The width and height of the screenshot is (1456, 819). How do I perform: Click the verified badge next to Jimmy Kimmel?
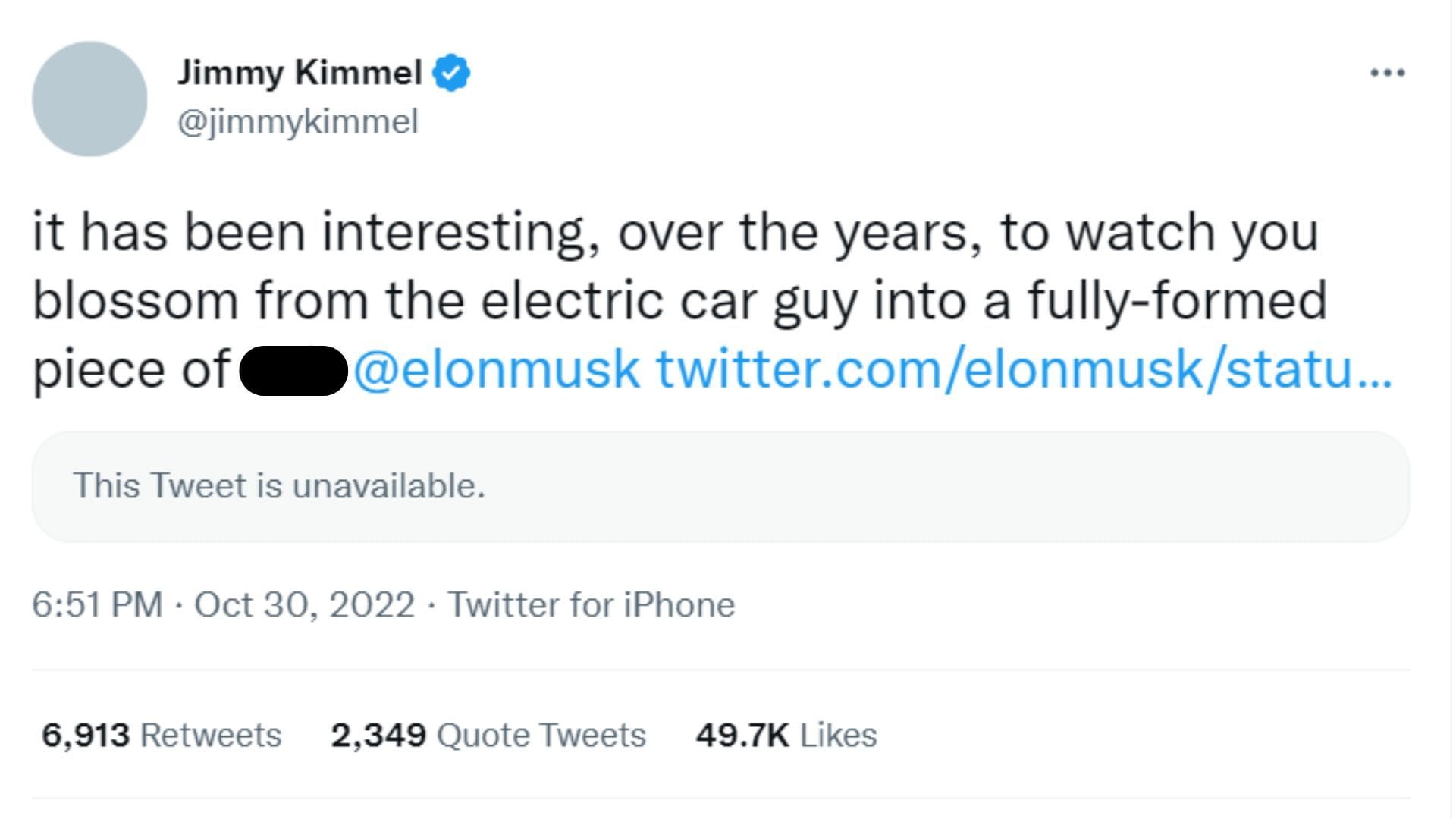450,72
